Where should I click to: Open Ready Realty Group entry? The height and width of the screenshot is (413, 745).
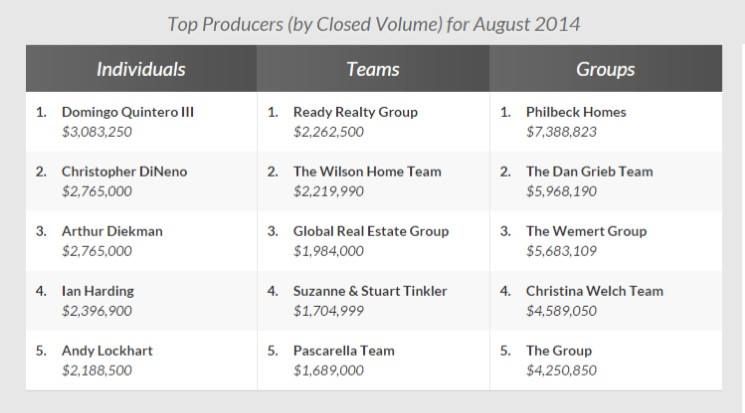point(355,112)
